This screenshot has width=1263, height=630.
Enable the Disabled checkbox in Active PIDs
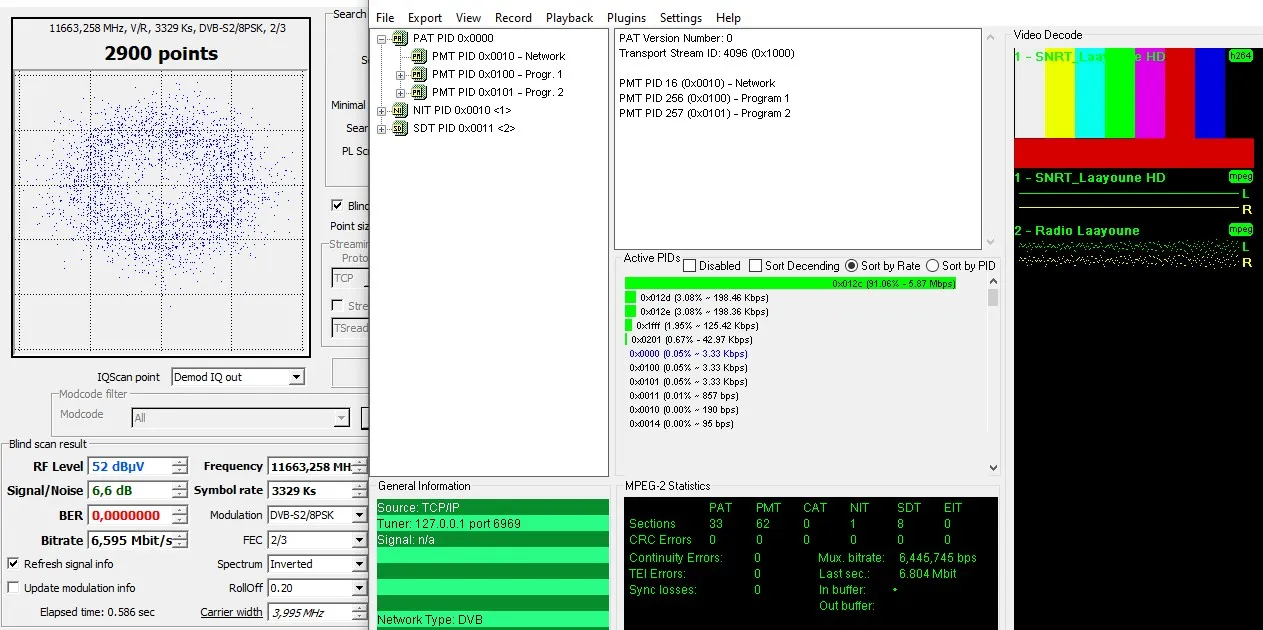pyautogui.click(x=690, y=266)
